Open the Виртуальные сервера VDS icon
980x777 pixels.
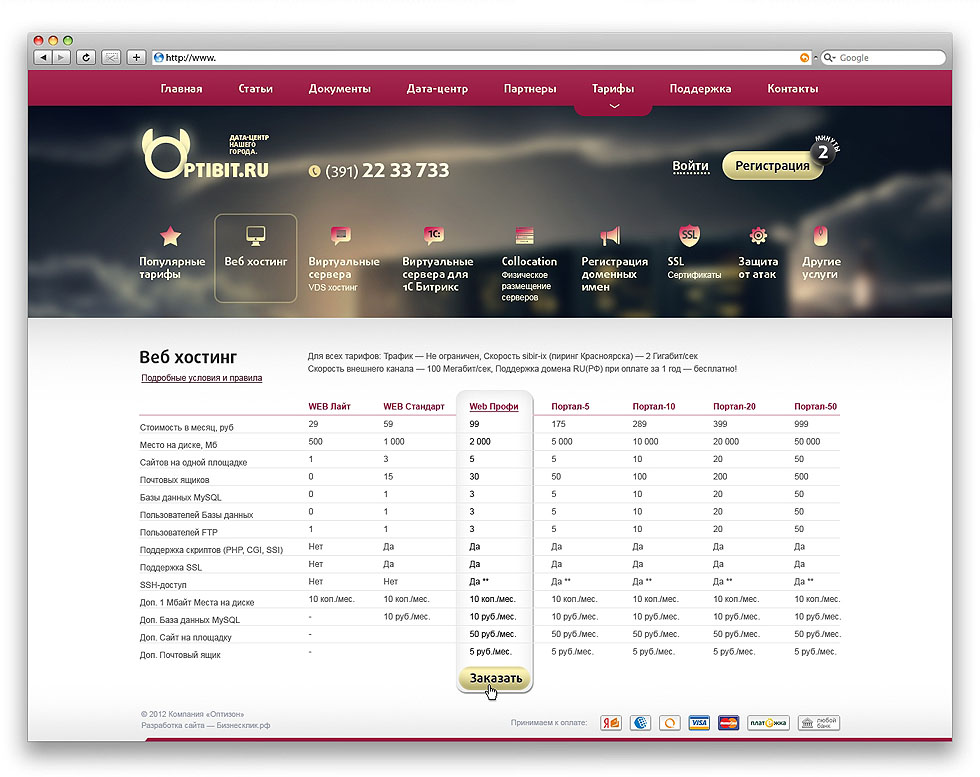point(341,236)
